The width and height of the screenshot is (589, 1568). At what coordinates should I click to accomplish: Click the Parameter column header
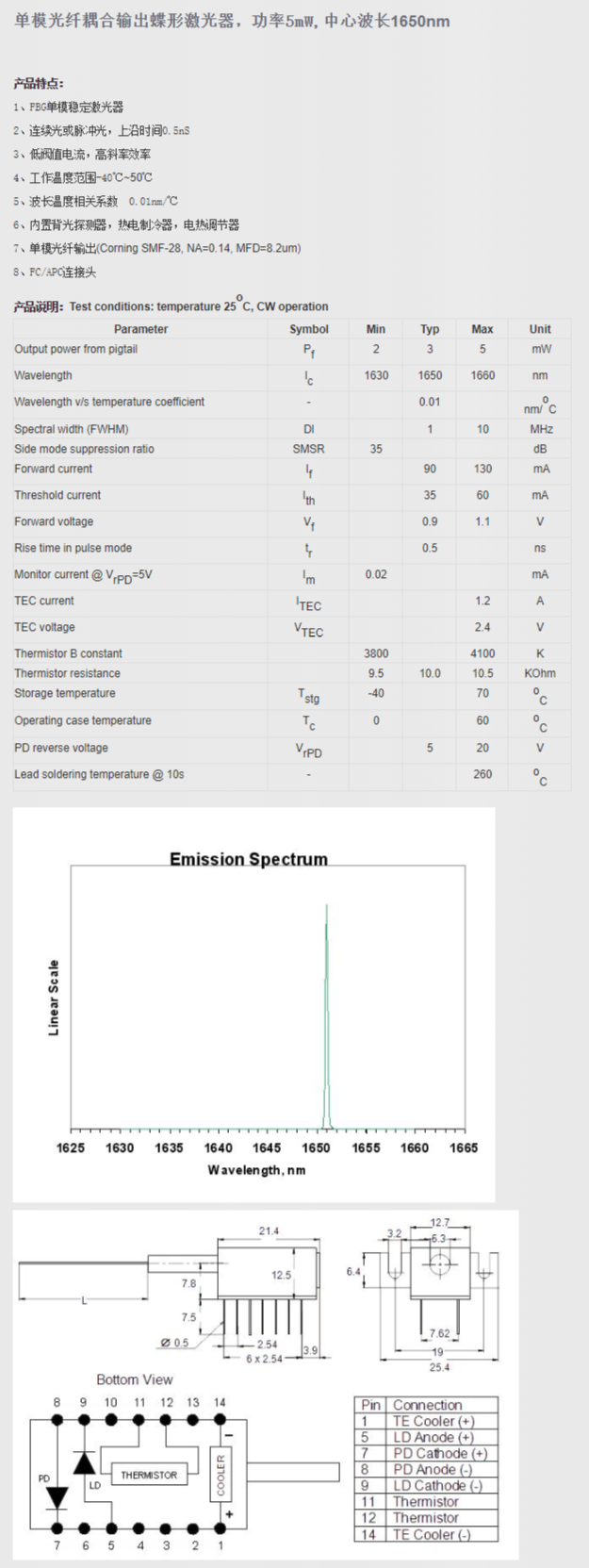tap(140, 329)
